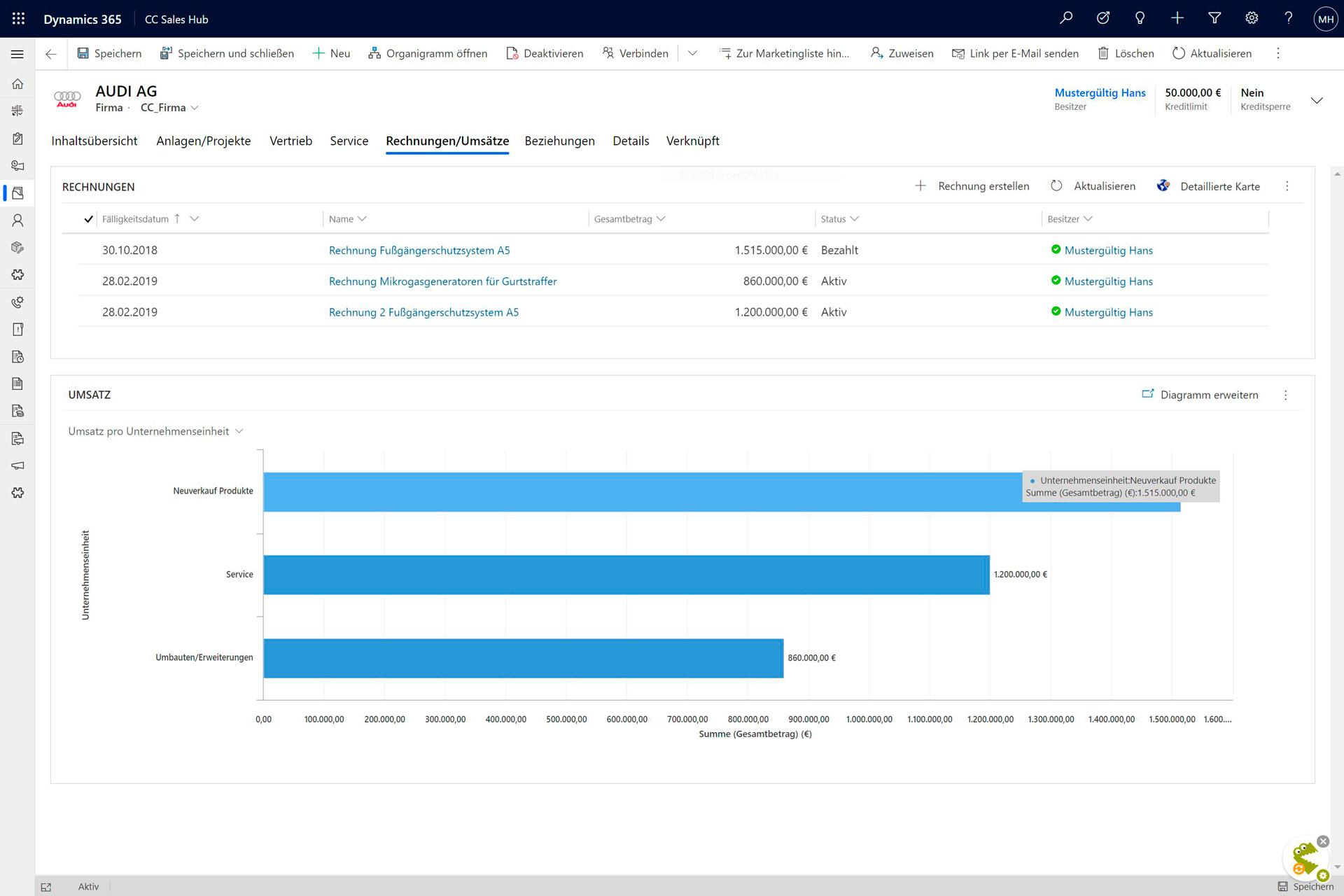1344x896 pixels.
Task: Open Rechnung Mikrogasgeneratoren für Gurtstraffer link
Action: click(x=443, y=281)
